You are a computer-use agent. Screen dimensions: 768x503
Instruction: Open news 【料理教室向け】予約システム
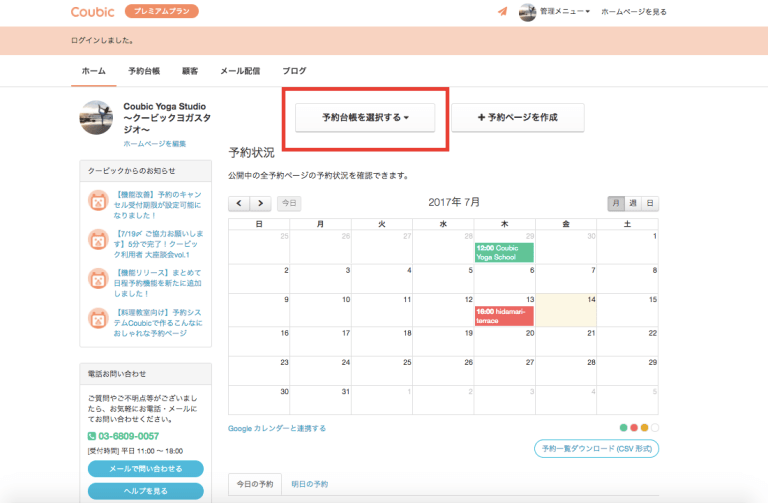pyautogui.click(x=158, y=323)
